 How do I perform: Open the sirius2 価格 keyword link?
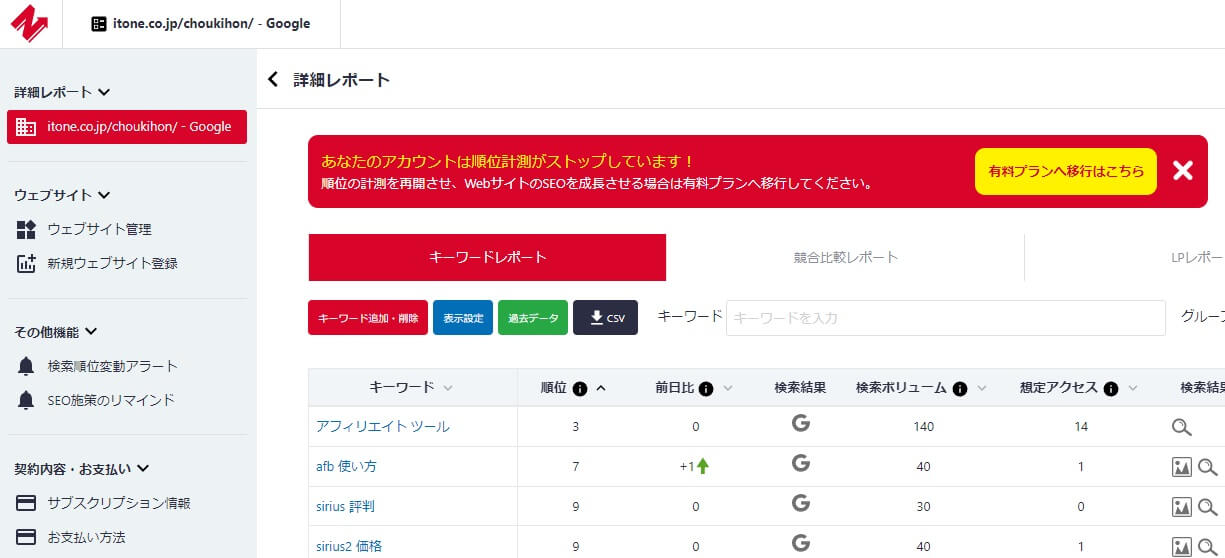tap(349, 547)
